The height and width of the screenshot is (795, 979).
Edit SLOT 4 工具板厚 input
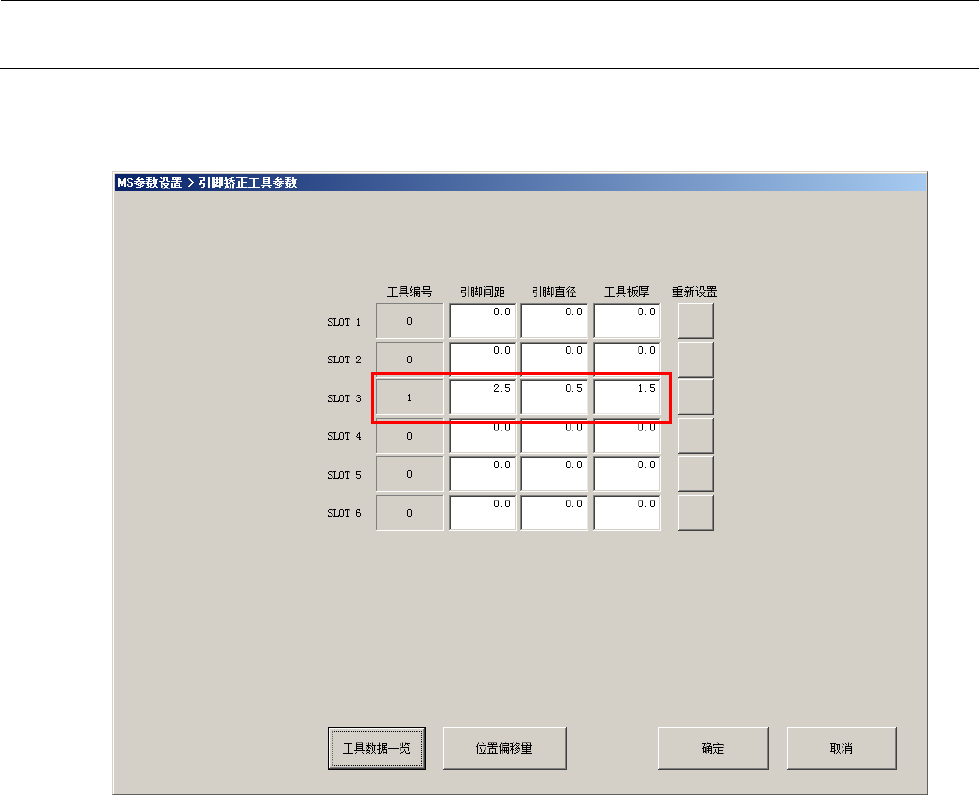pyautogui.click(x=627, y=436)
